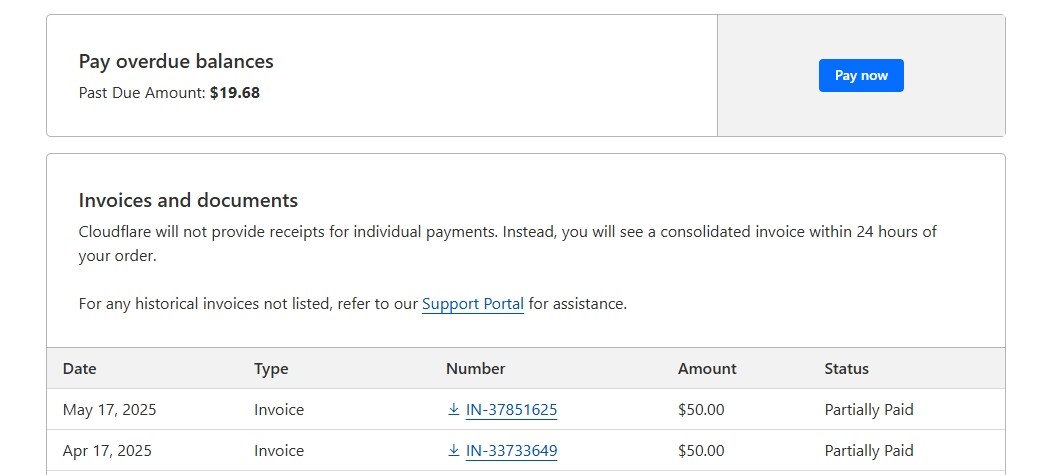The width and height of the screenshot is (1047, 475).
Task: Click download icon for invoice IN-33733649
Action: coord(453,450)
